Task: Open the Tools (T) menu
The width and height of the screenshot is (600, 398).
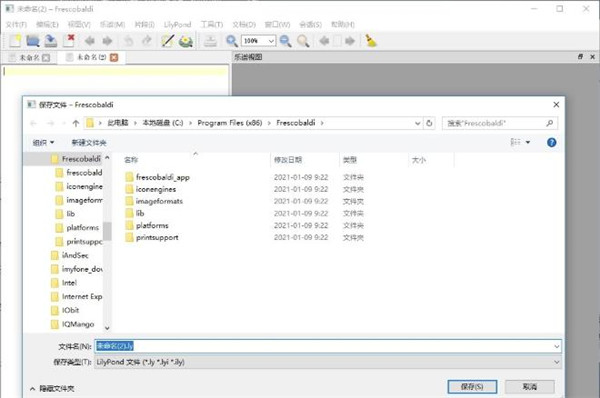Action: pos(212,24)
